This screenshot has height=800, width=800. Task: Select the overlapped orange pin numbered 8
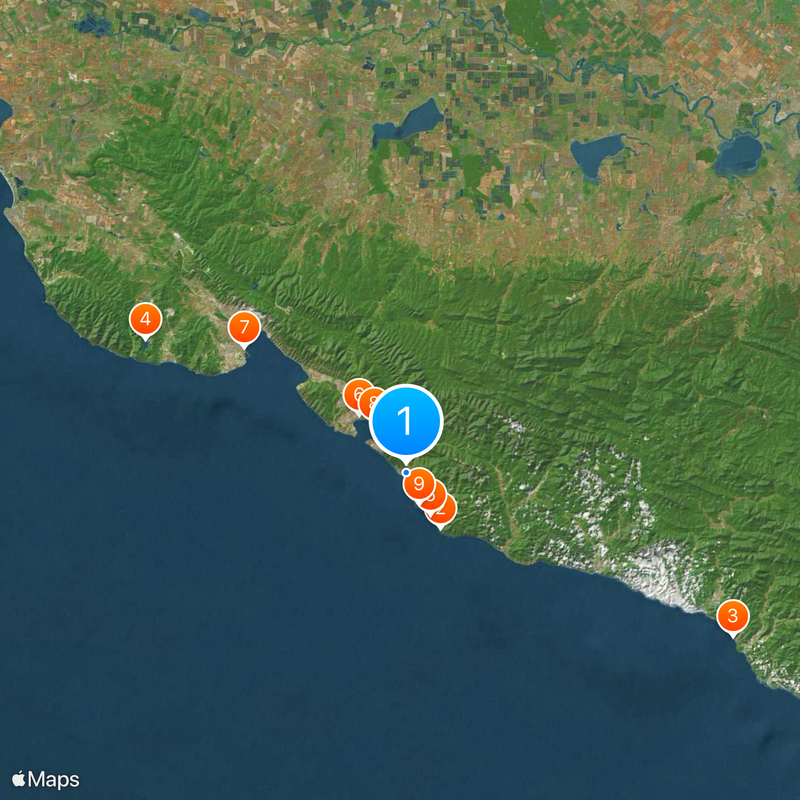click(x=369, y=403)
